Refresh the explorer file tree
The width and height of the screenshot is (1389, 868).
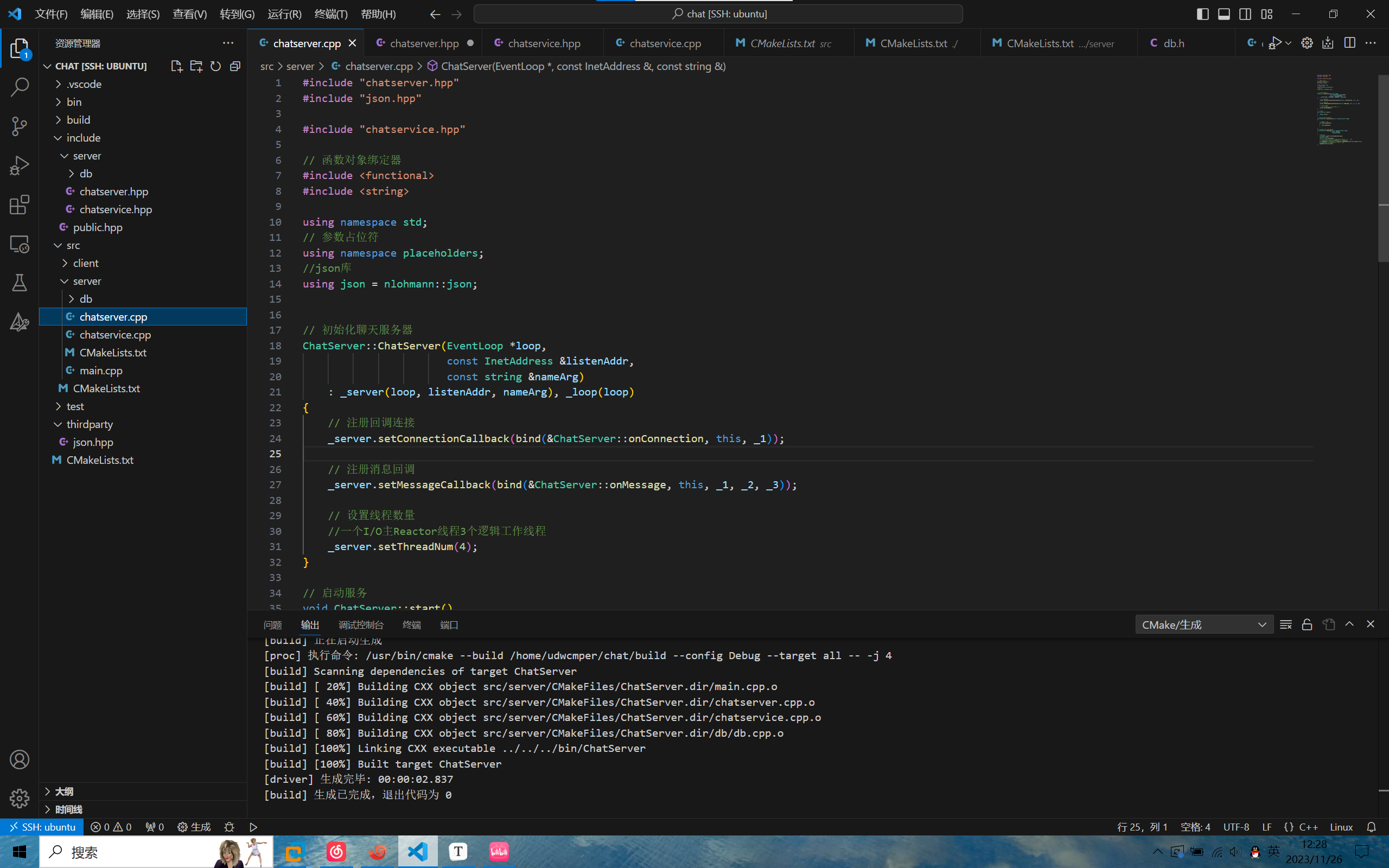[x=215, y=66]
